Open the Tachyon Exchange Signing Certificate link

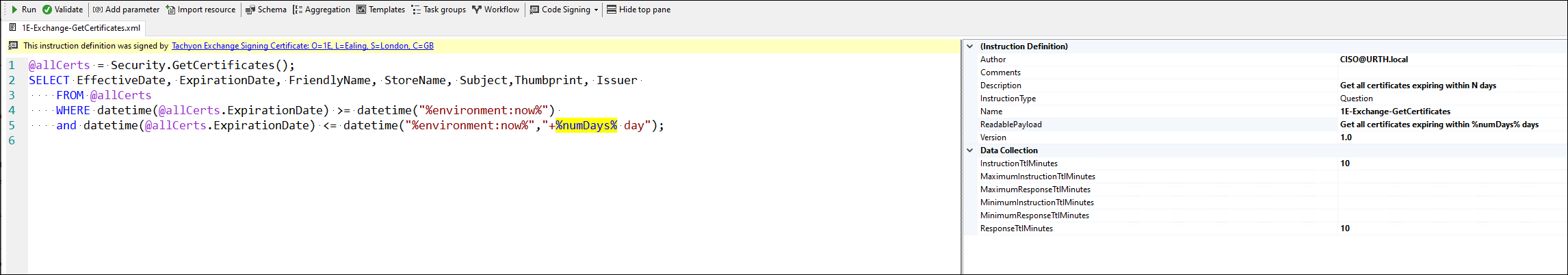302,46
